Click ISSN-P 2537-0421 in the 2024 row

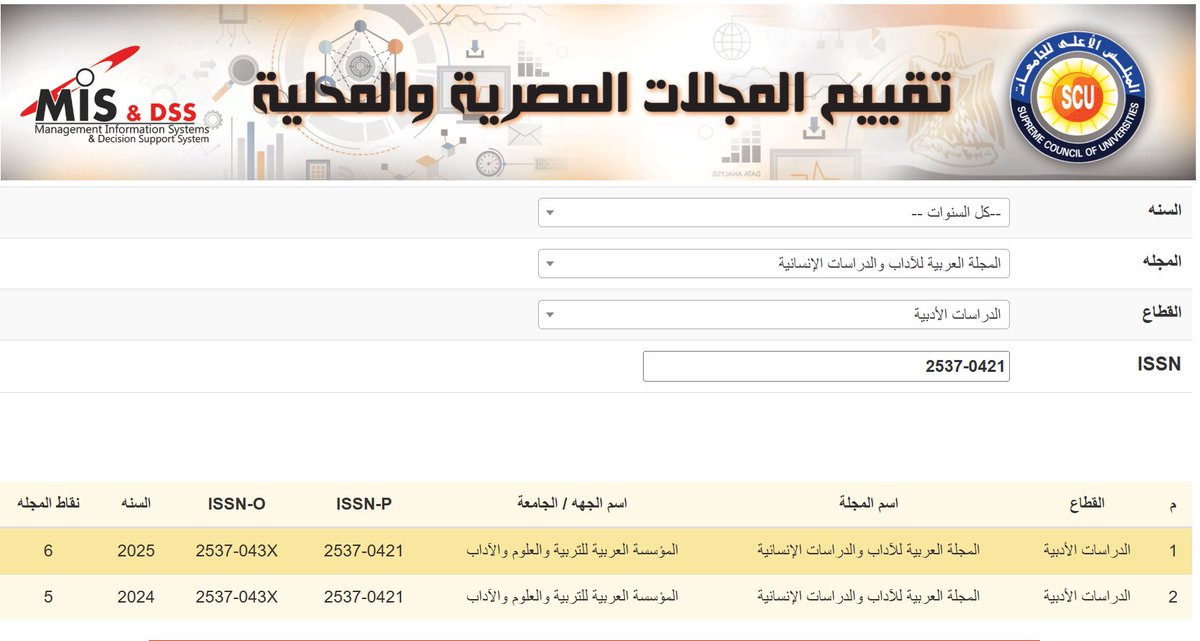[364, 597]
